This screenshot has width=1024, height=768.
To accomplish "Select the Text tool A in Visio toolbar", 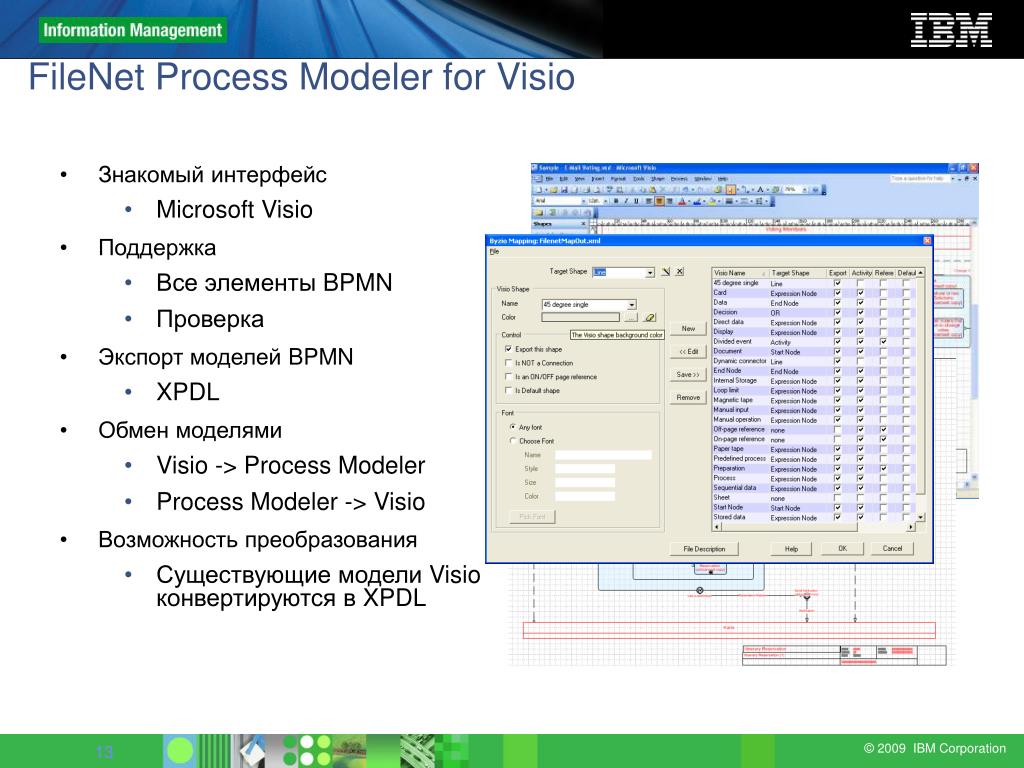I will tap(760, 189).
